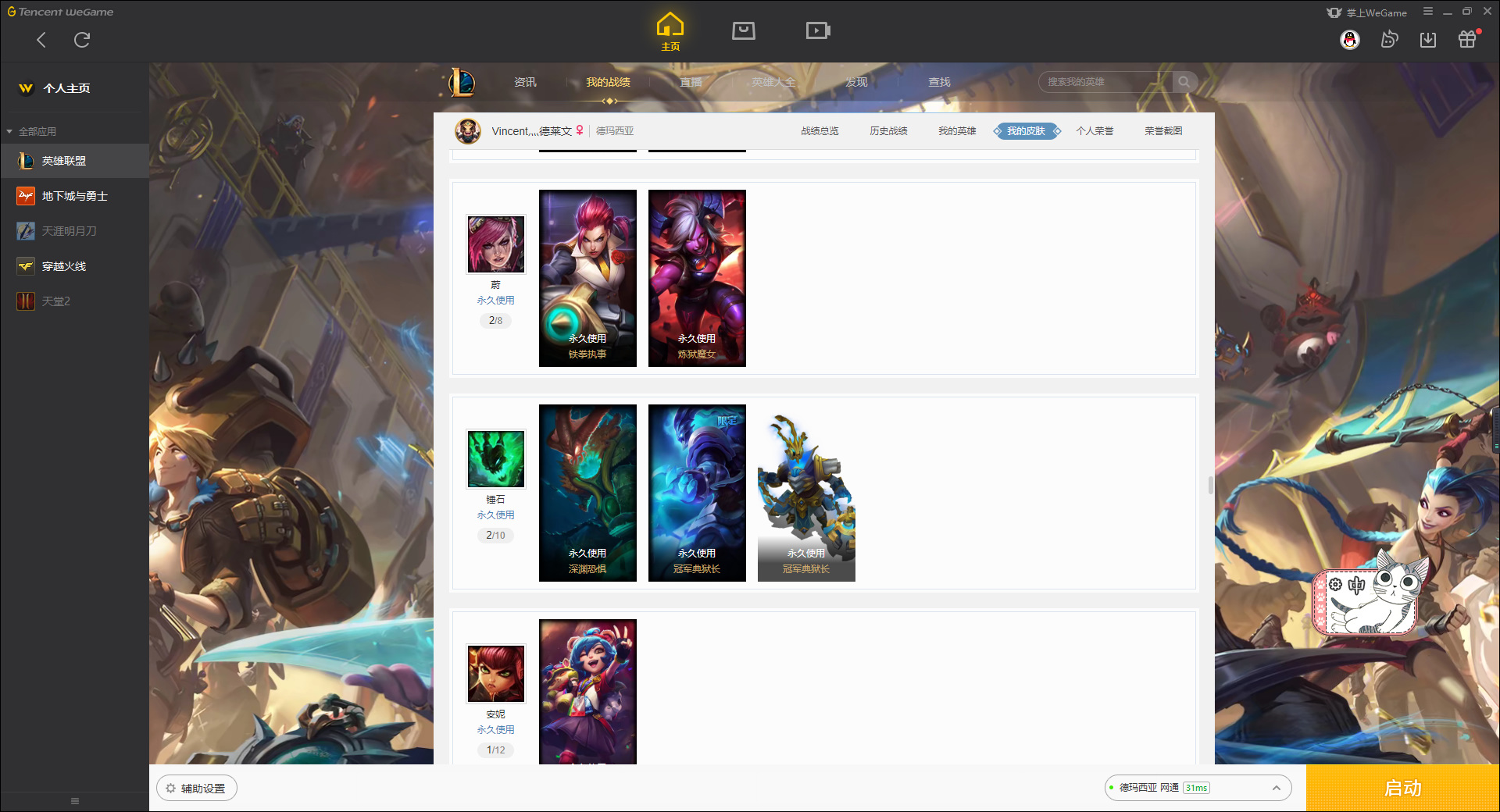1500x812 pixels.
Task: Click the 1/12 skin count for 安妮
Action: click(x=495, y=750)
